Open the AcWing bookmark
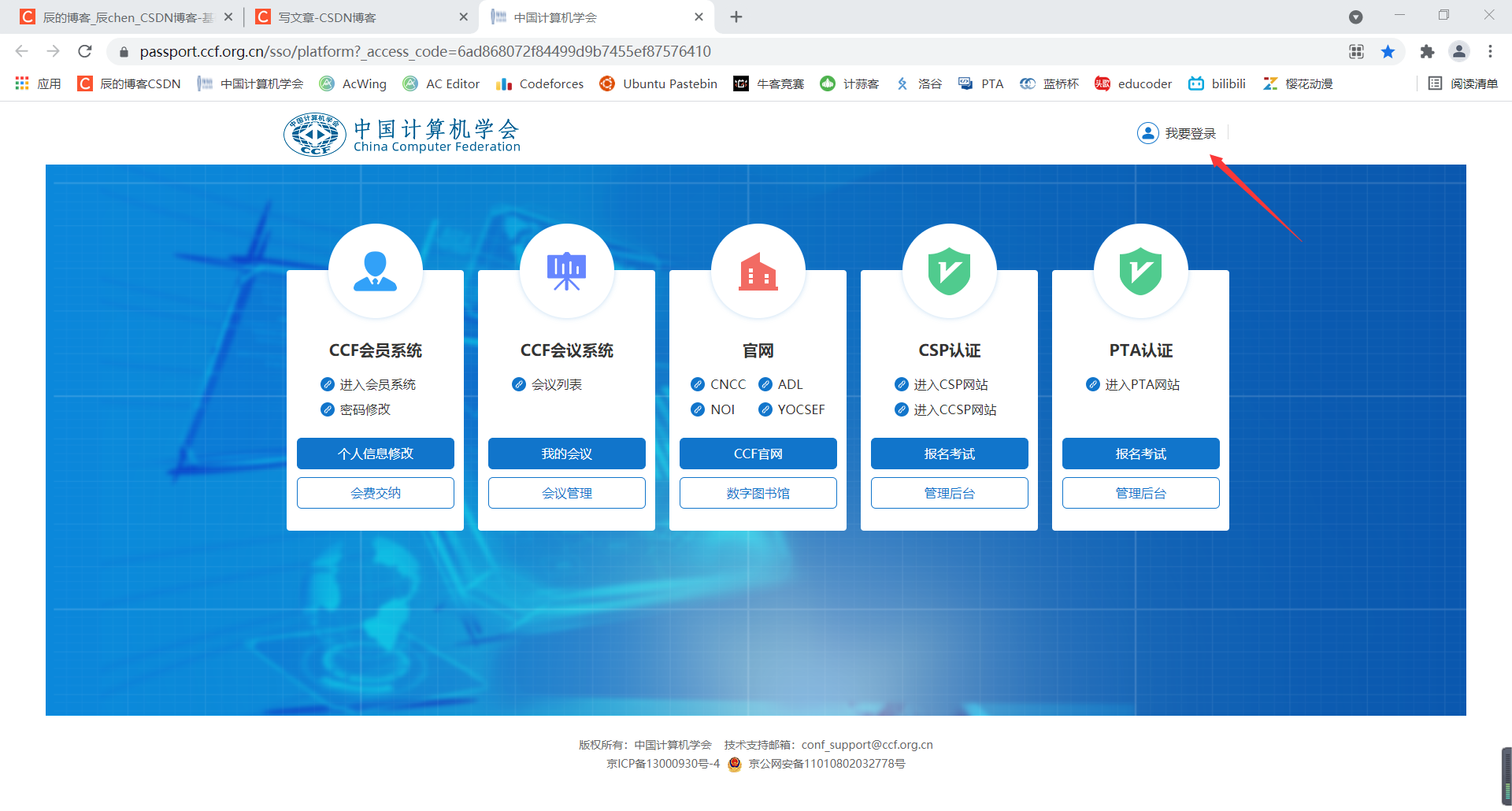1512x811 pixels. [x=353, y=83]
